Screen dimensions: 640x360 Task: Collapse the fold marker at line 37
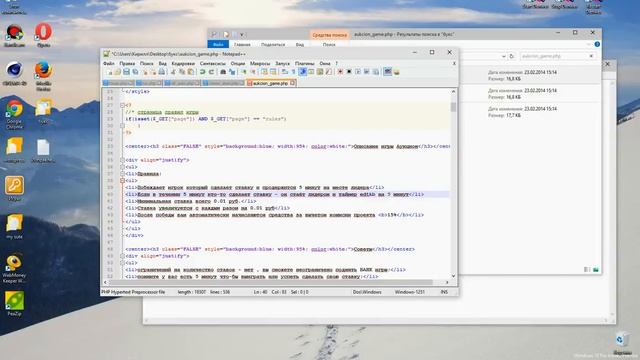pos(122,174)
